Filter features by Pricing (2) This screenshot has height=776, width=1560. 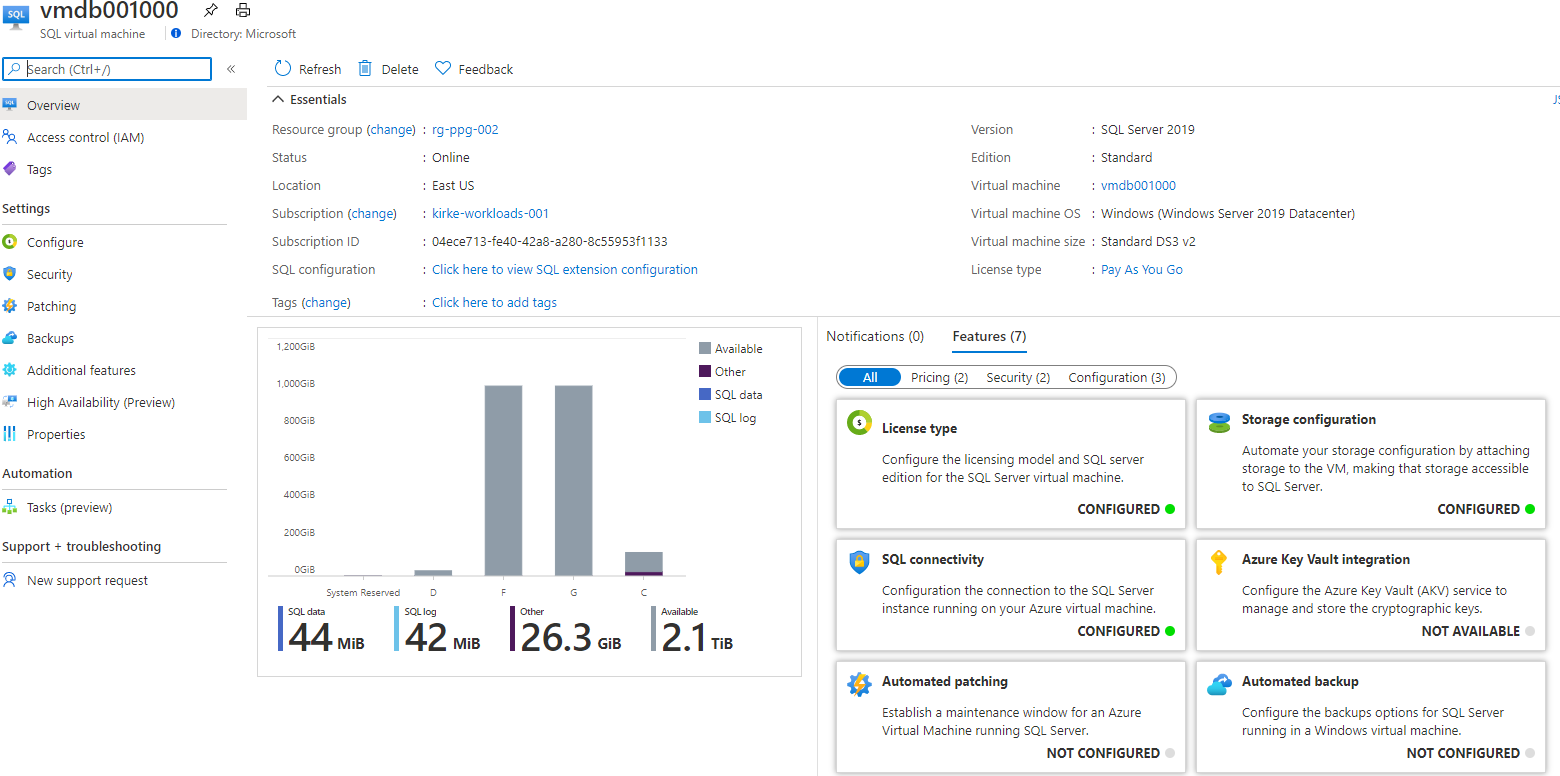(939, 377)
